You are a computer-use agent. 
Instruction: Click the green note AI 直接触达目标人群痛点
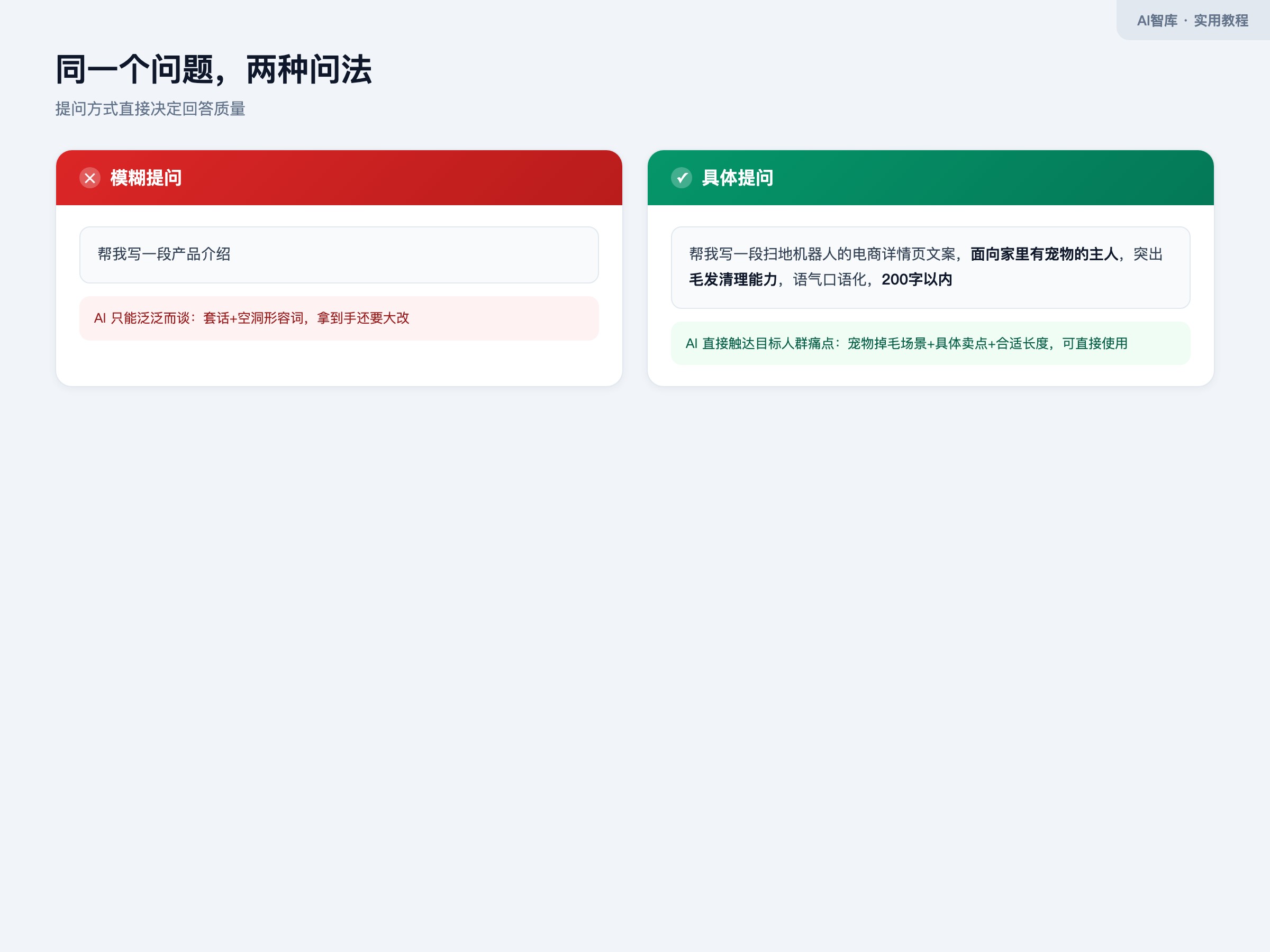[930, 344]
